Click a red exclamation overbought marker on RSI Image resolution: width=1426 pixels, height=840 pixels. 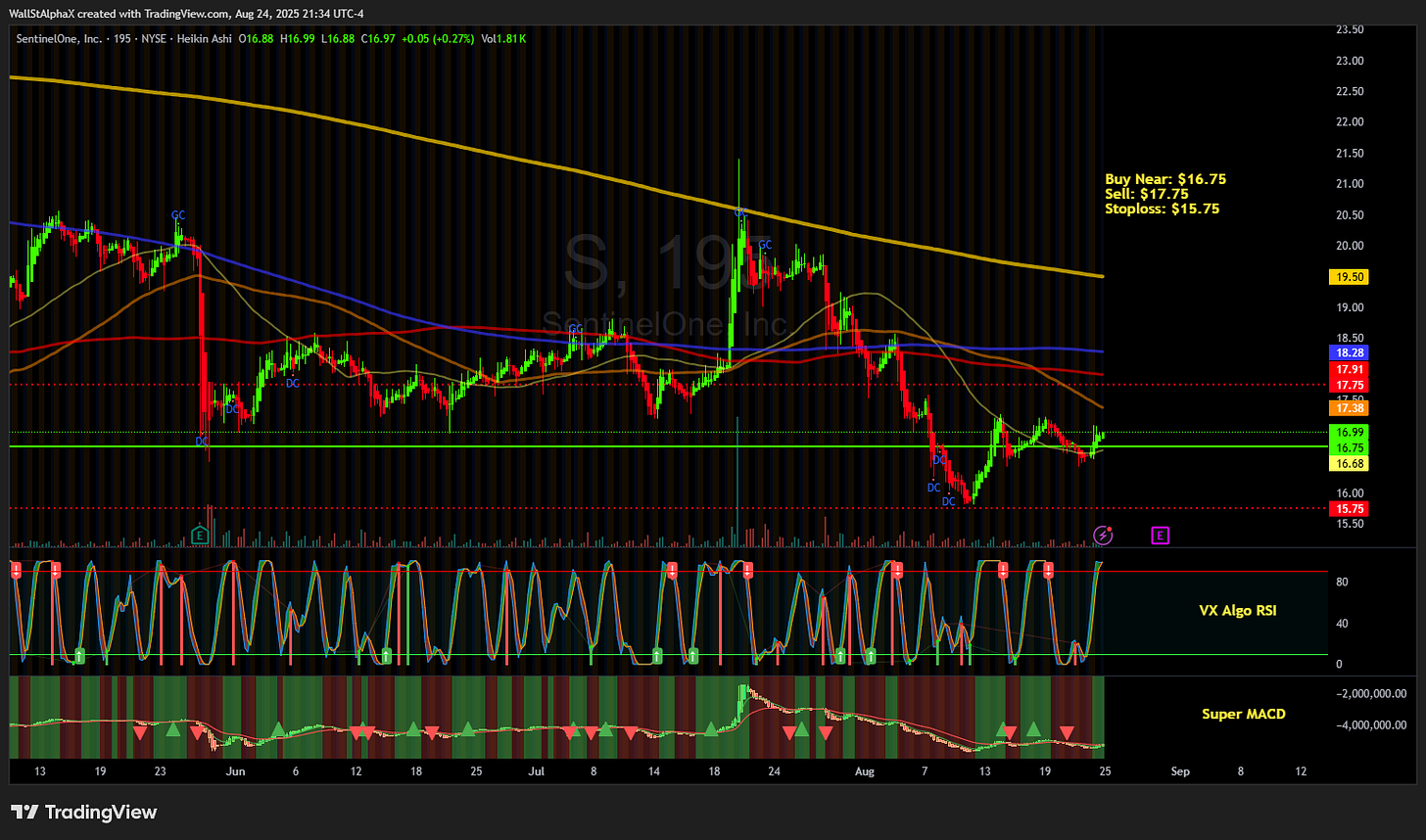[x=17, y=568]
